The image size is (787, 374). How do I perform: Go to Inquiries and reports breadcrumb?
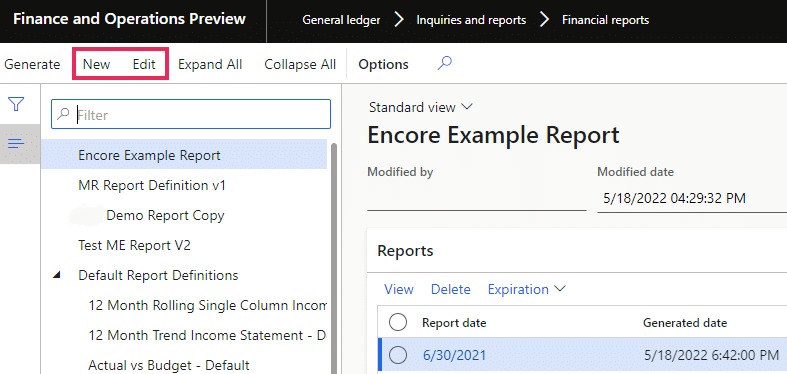(x=471, y=20)
